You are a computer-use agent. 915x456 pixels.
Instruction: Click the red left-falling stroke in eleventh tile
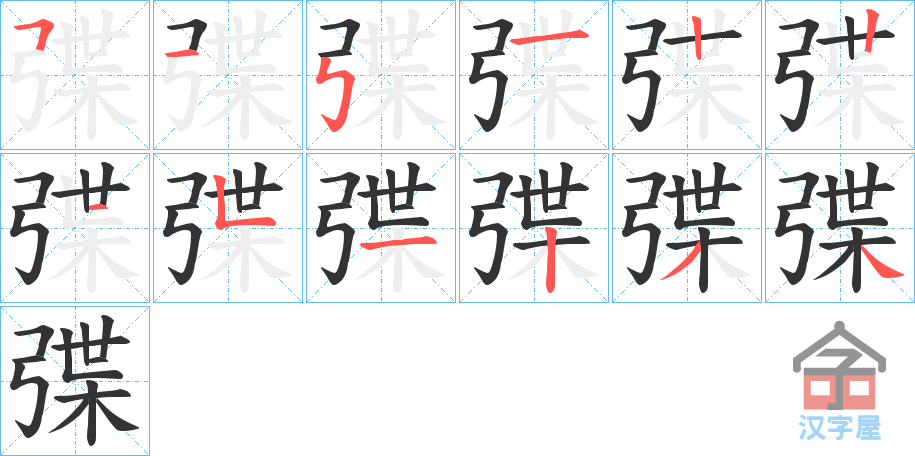(x=680, y=262)
